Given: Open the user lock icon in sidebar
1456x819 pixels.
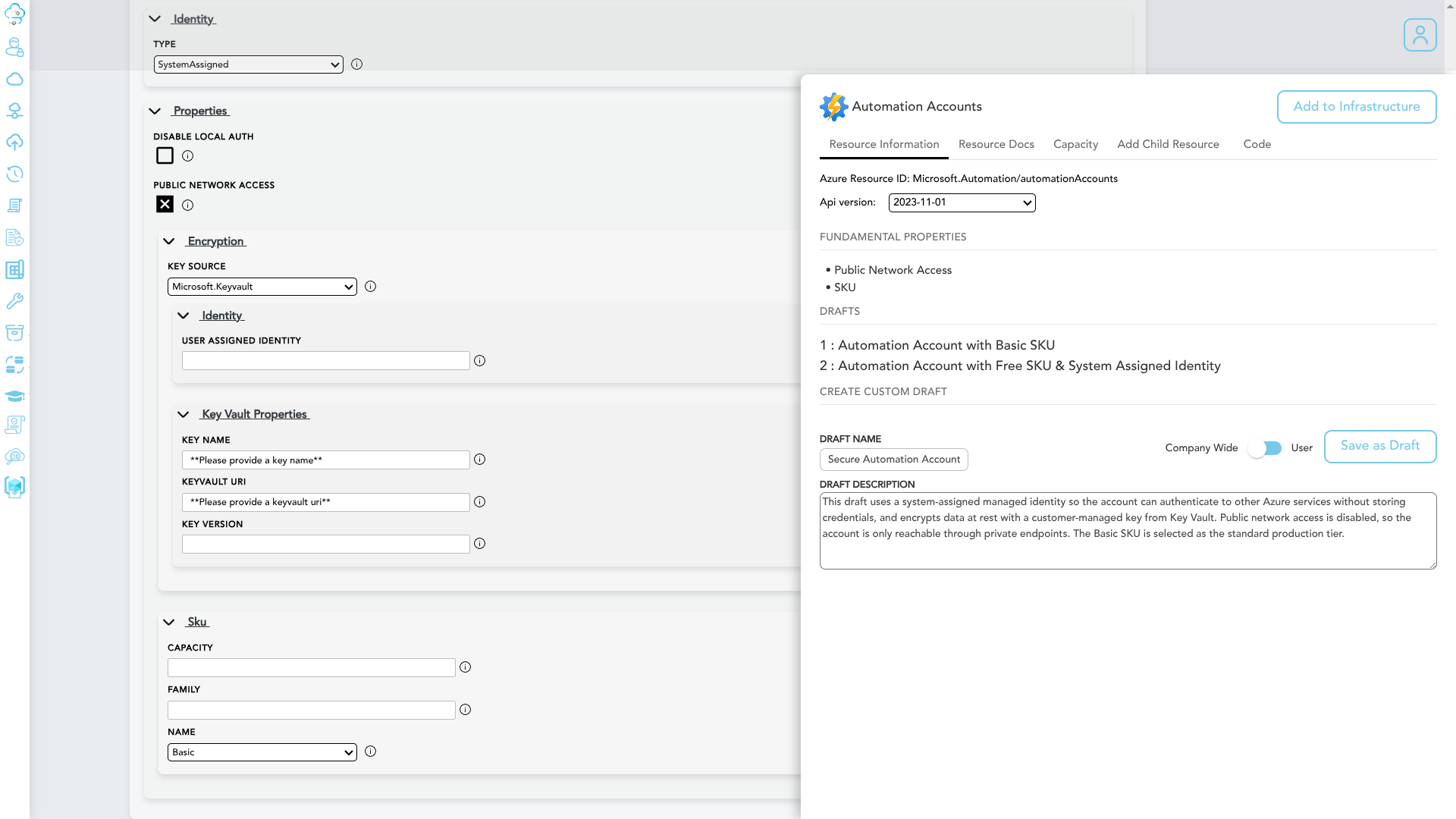Looking at the screenshot, I should 14,47.
